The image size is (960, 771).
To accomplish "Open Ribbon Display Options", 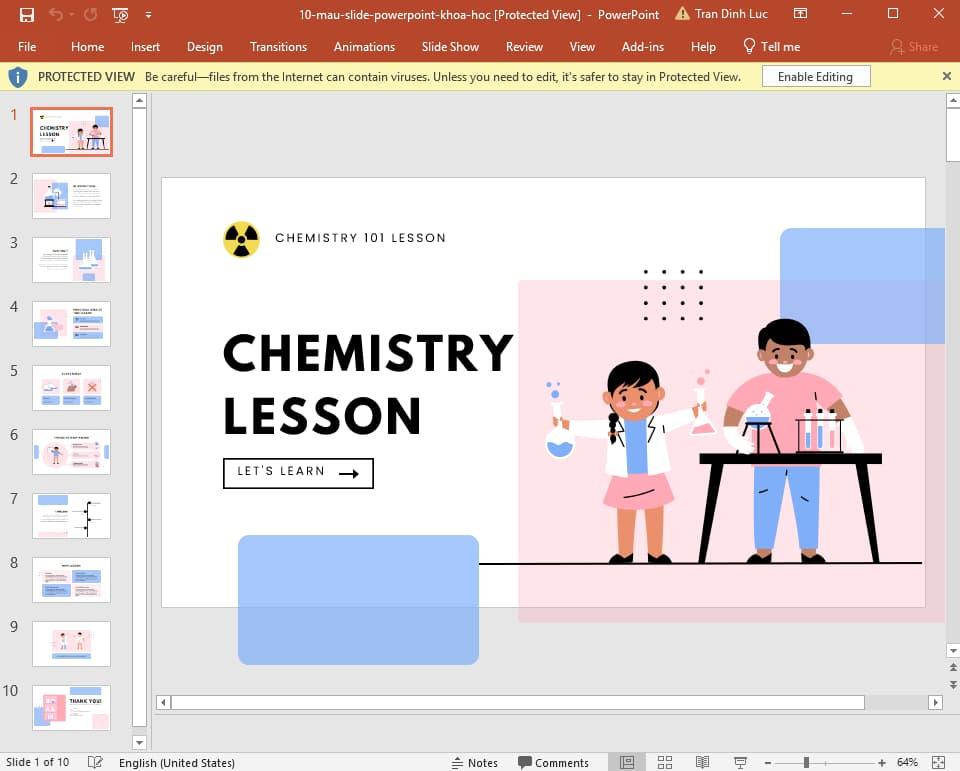I will coord(800,14).
